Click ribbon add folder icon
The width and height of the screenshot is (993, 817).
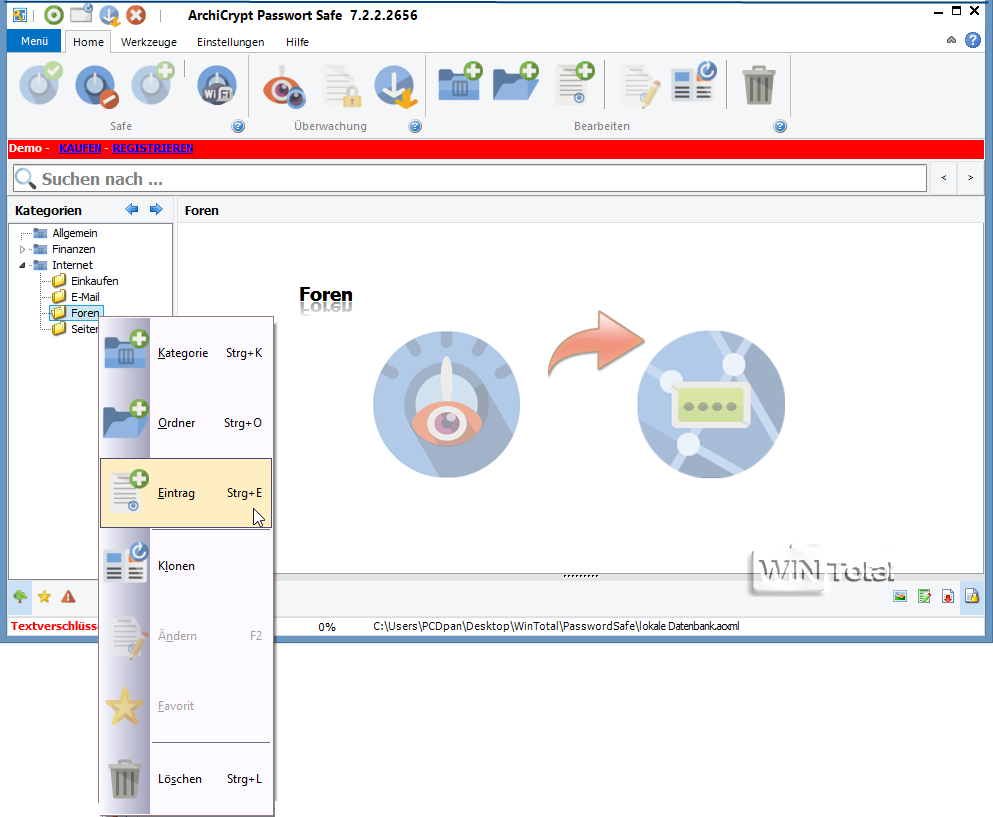click(x=515, y=82)
